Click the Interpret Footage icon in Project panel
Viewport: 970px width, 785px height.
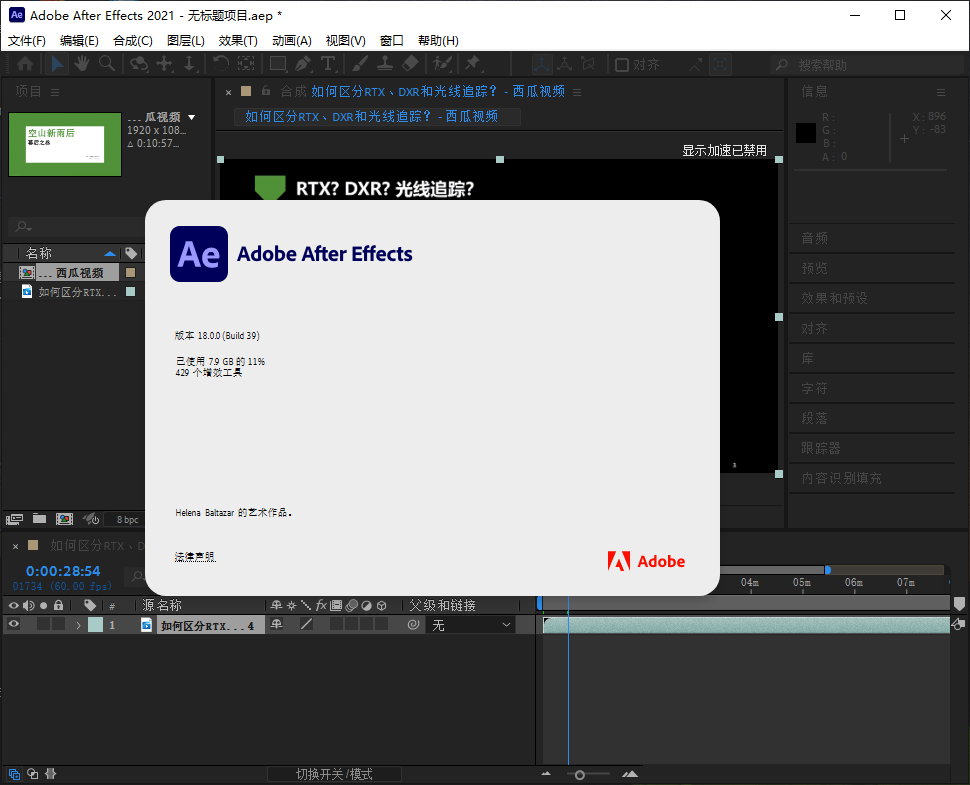tap(14, 519)
